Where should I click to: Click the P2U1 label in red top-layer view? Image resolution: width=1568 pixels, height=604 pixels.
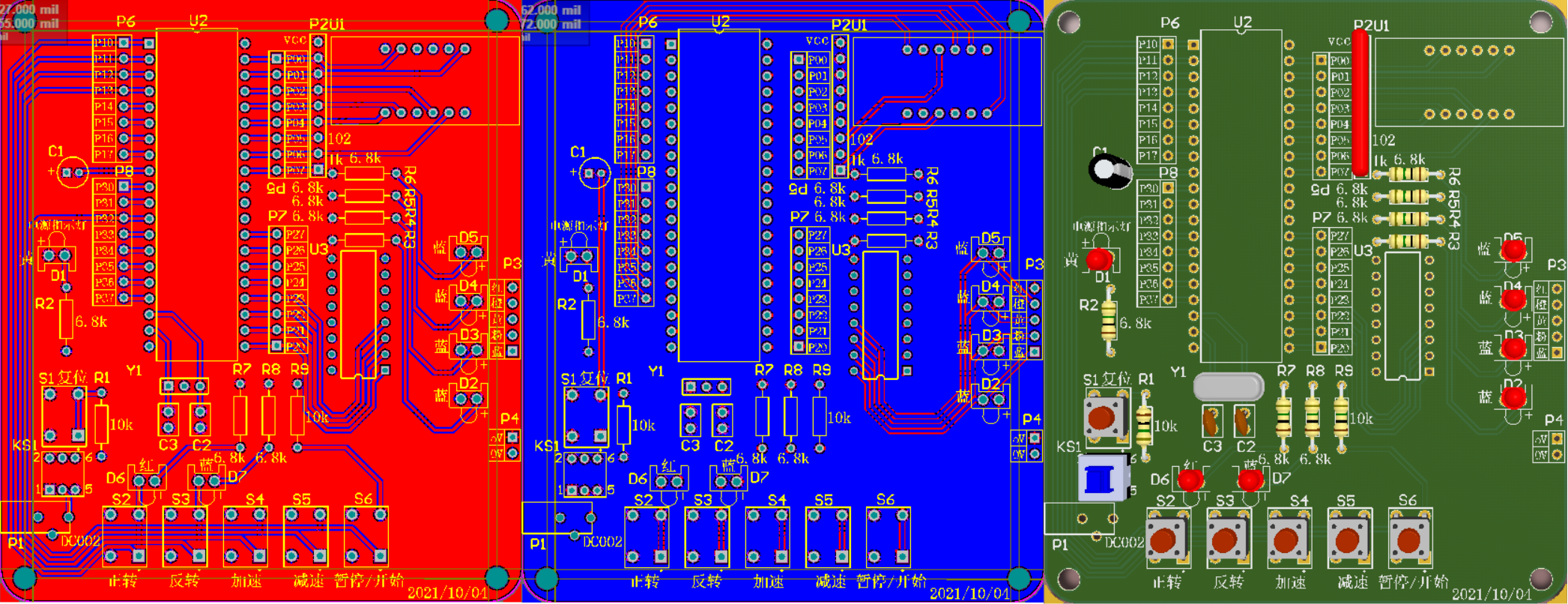click(x=327, y=25)
